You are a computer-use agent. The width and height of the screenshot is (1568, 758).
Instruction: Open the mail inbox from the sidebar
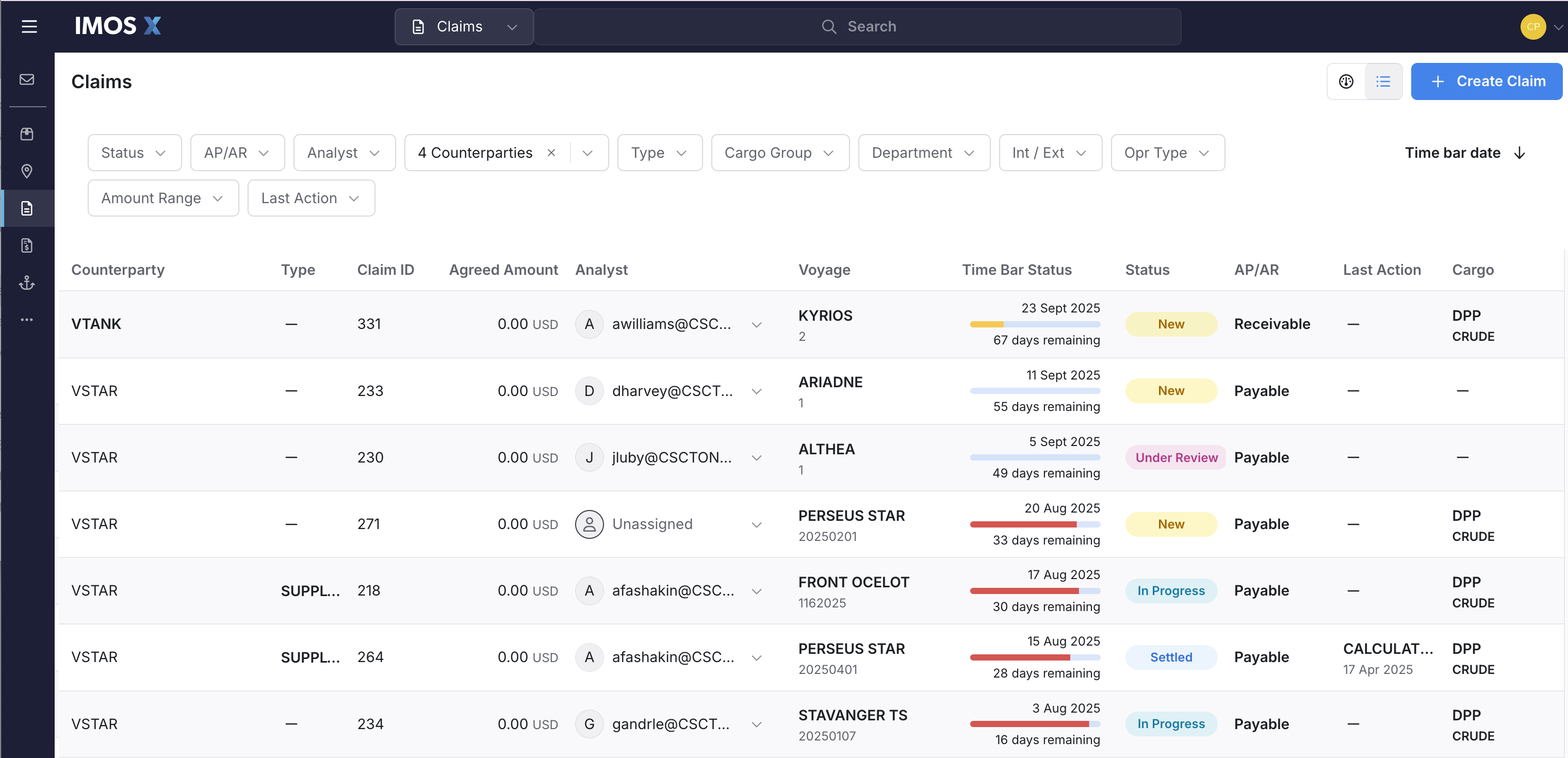coord(27,79)
